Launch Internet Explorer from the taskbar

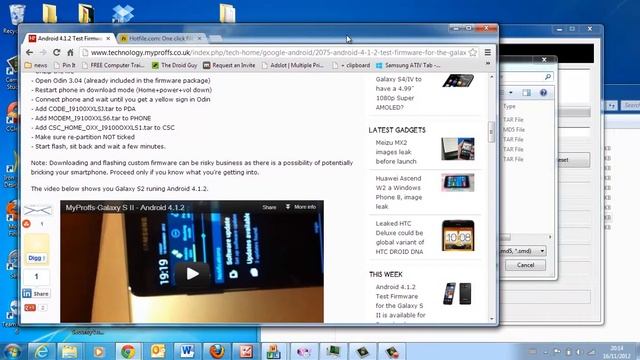click(x=41, y=351)
